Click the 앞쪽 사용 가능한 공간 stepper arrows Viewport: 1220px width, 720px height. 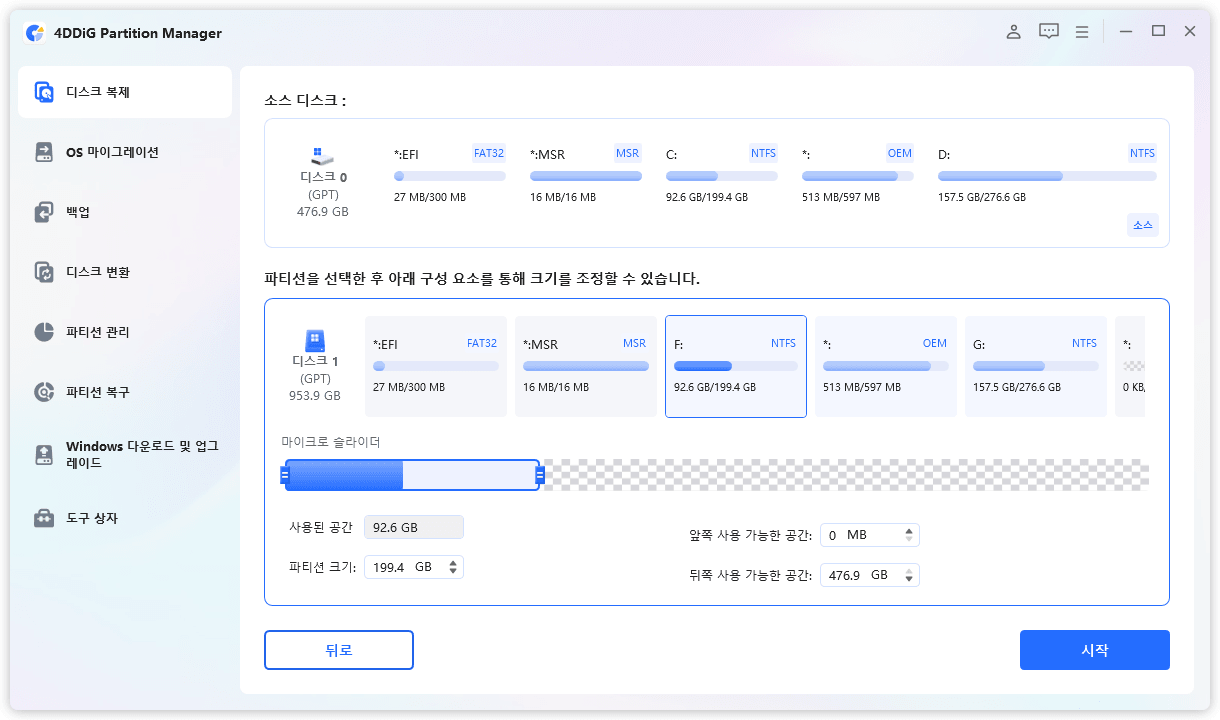coord(908,535)
